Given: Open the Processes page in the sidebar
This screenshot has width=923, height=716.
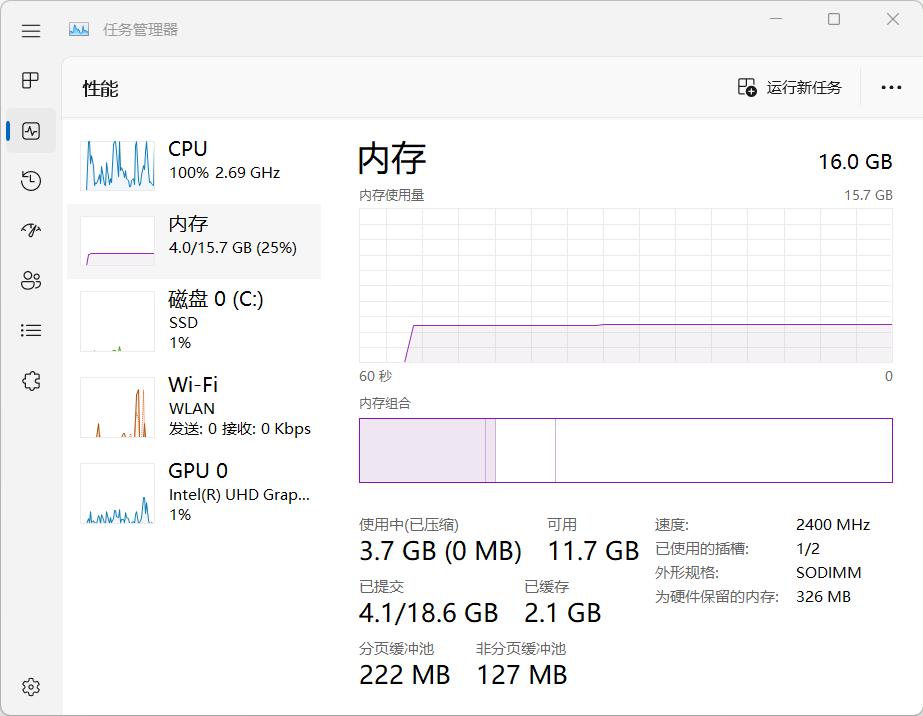Looking at the screenshot, I should tap(30, 81).
